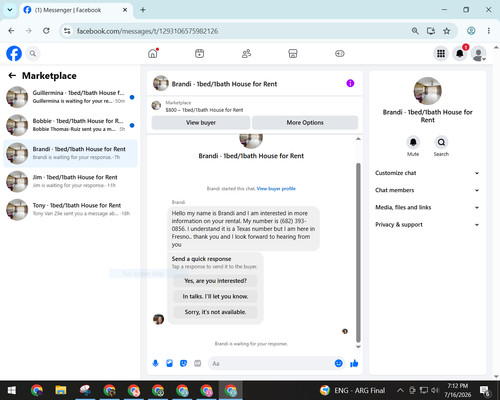Reload the page with refresh icon
Viewport: 500px width, 400px height.
coord(46,31)
